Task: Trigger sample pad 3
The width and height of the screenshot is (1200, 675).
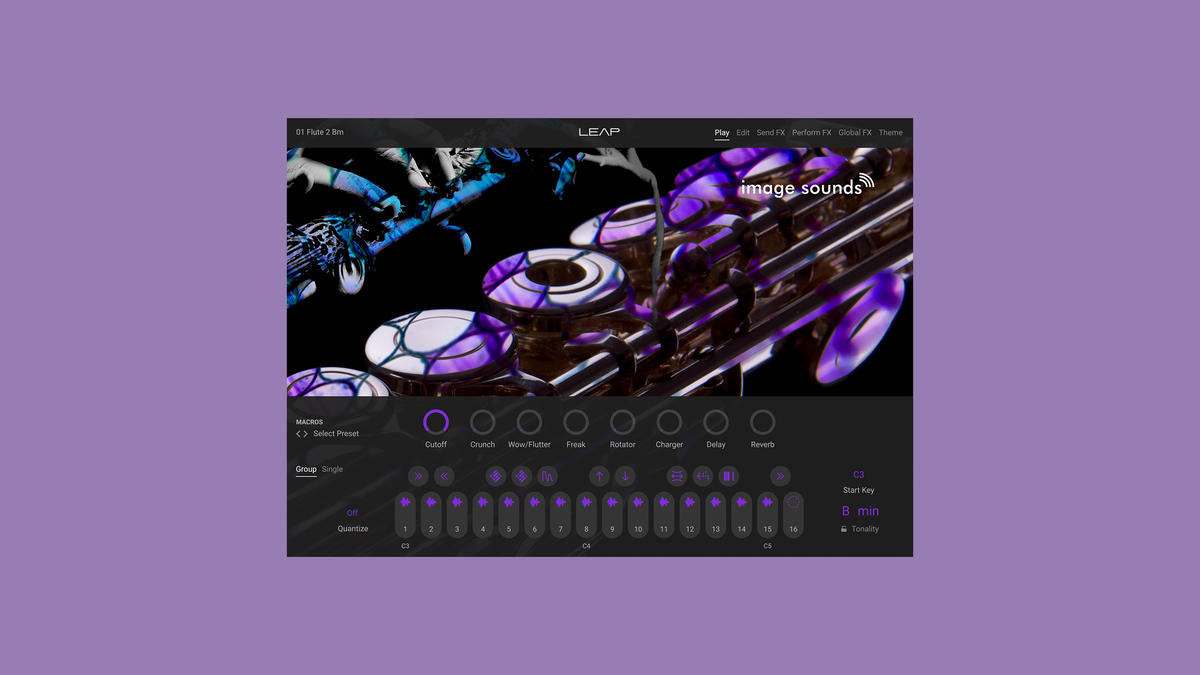Action: [x=457, y=515]
